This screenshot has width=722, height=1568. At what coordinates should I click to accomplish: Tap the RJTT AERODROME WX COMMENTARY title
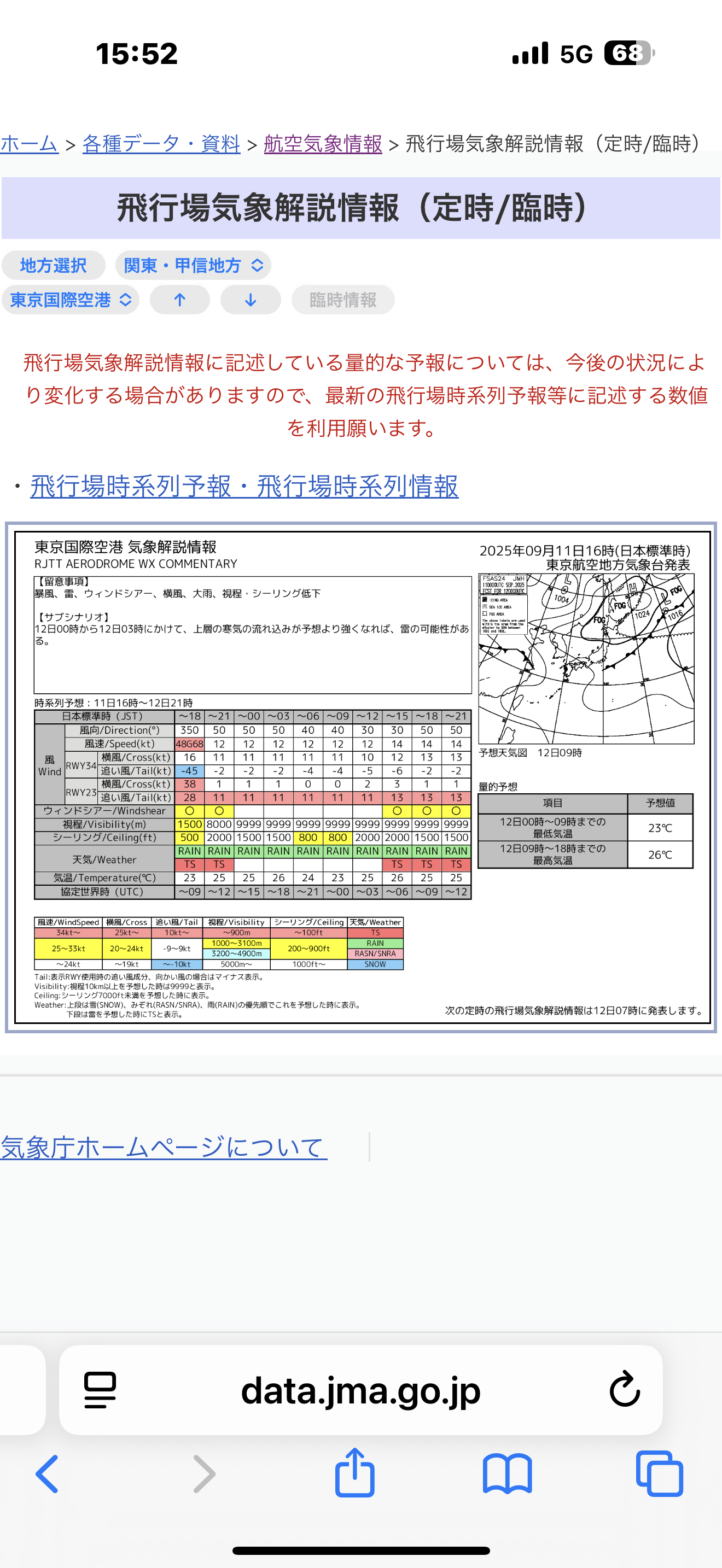pos(136,564)
